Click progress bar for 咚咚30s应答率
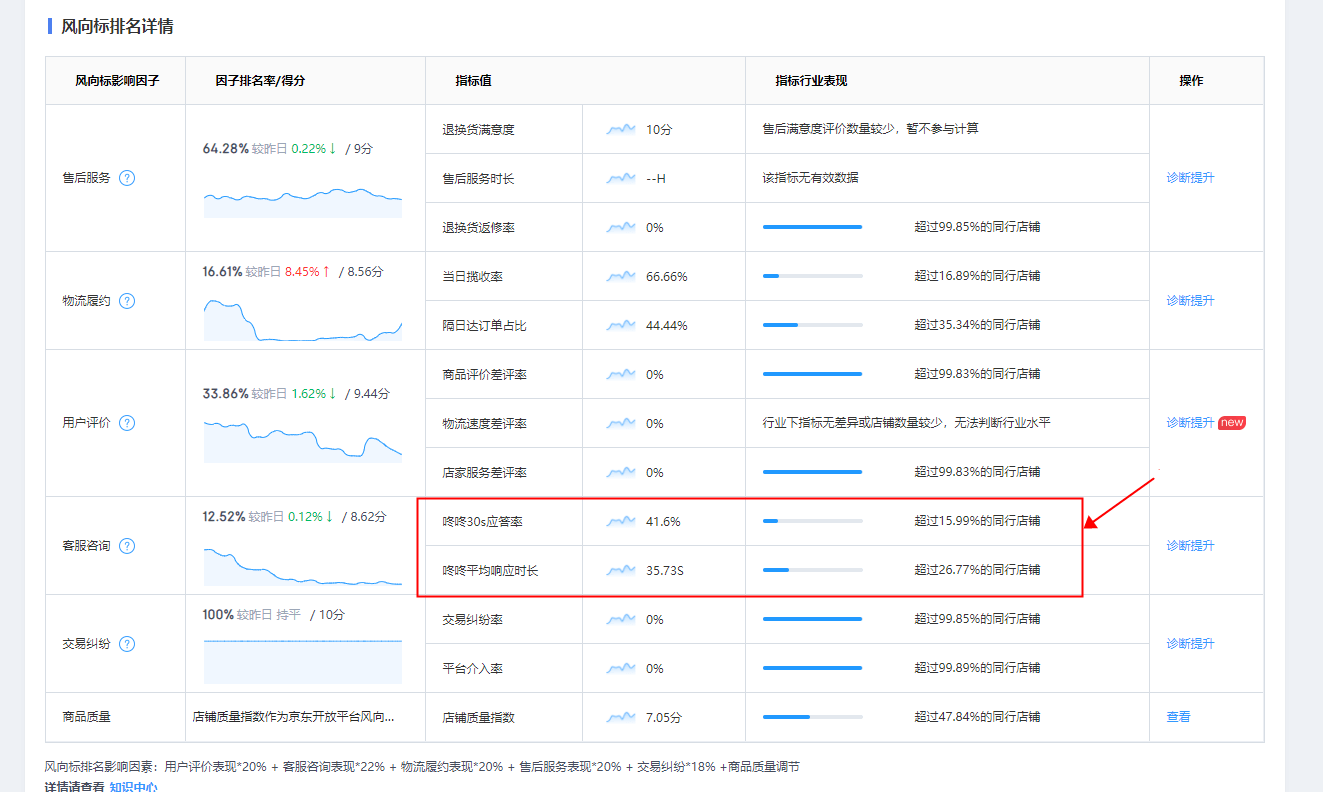1323x792 pixels. [812, 521]
